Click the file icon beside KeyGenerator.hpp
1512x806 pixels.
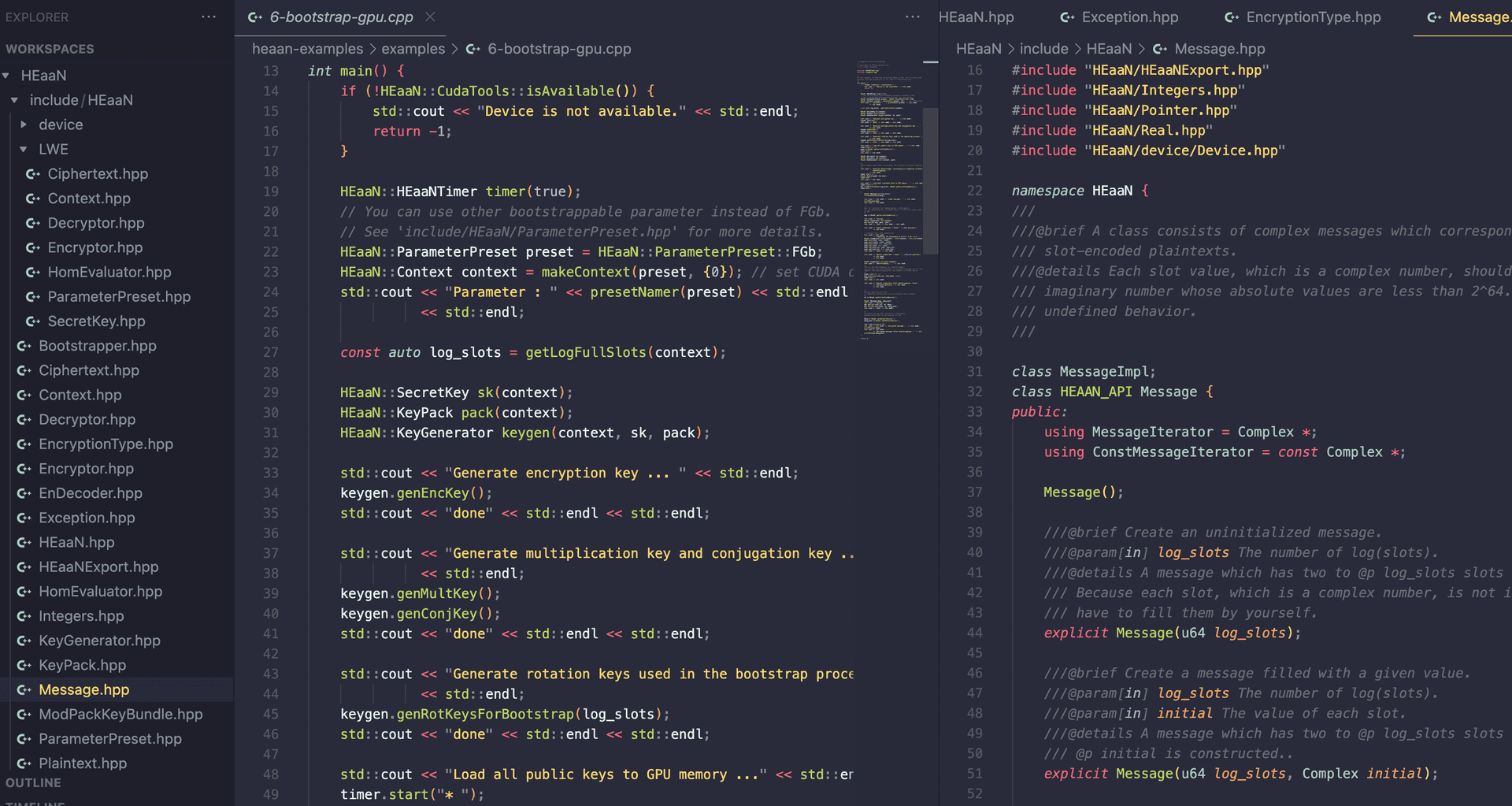tap(24, 641)
